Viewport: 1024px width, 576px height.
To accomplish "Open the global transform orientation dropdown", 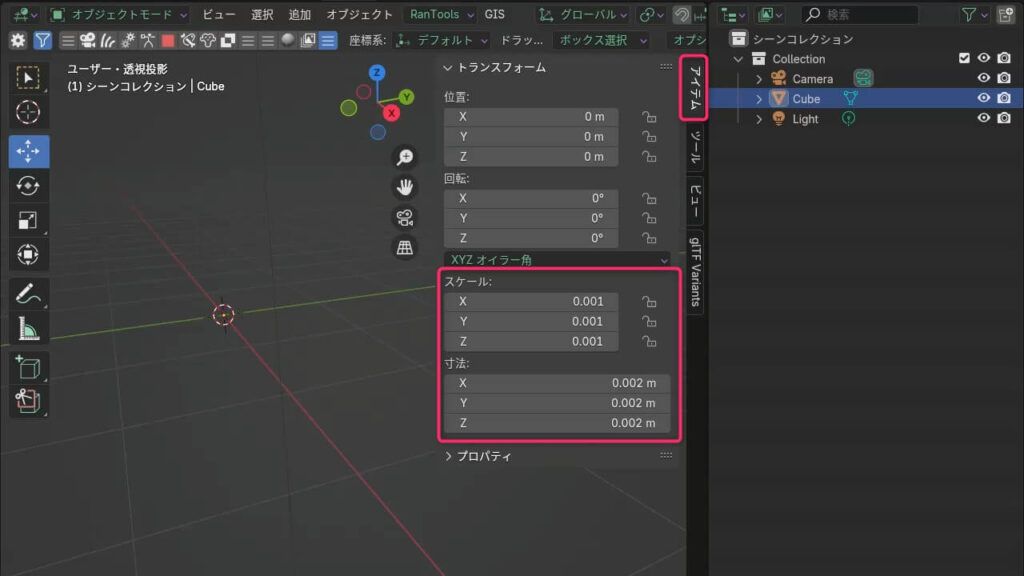I will [x=583, y=14].
